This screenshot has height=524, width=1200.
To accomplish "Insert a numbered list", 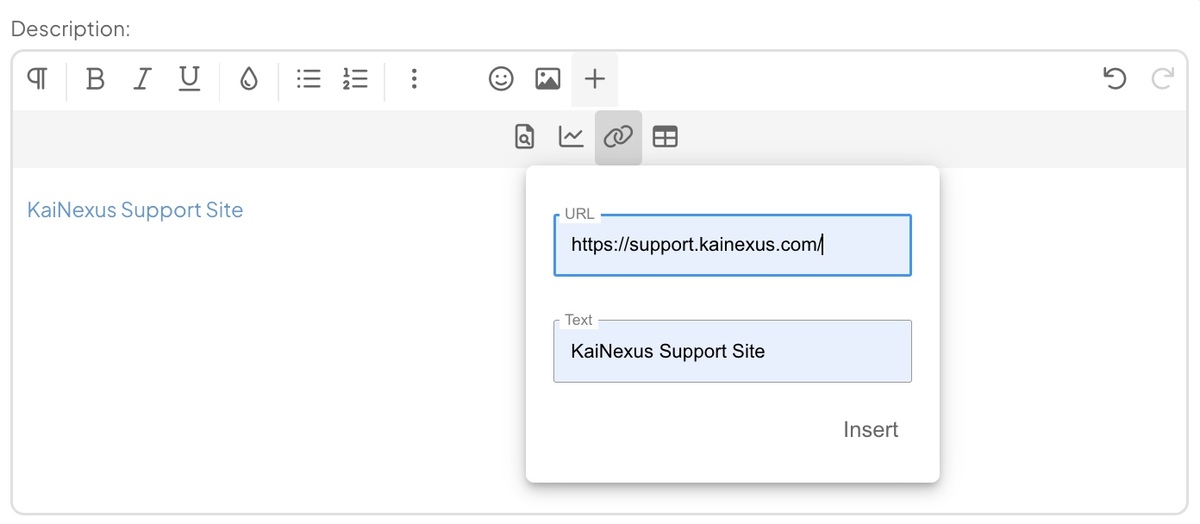I will (355, 79).
